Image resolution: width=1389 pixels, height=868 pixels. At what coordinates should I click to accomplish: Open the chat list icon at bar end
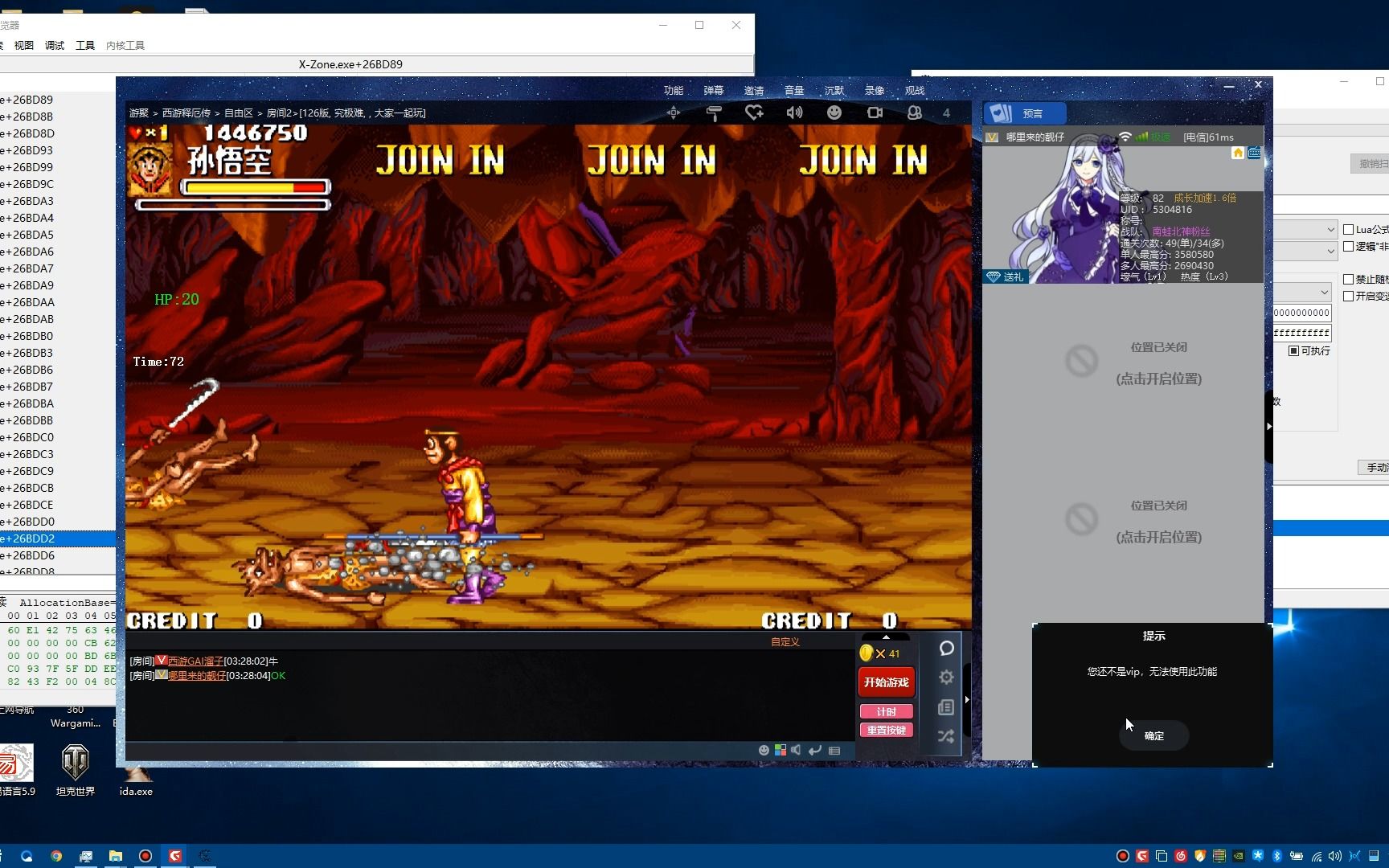pos(834,751)
